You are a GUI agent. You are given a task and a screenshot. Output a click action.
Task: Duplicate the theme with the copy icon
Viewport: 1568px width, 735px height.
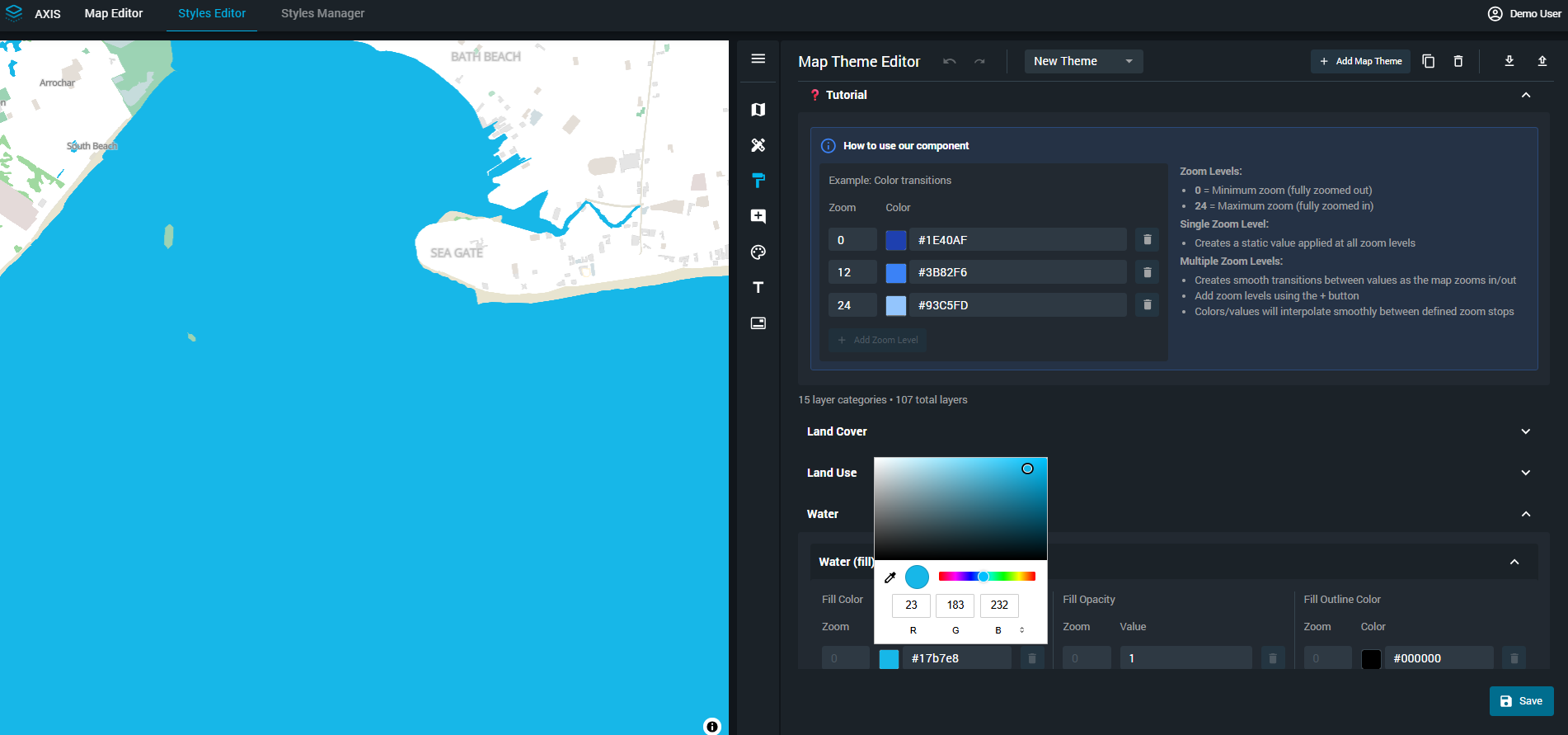click(x=1429, y=61)
